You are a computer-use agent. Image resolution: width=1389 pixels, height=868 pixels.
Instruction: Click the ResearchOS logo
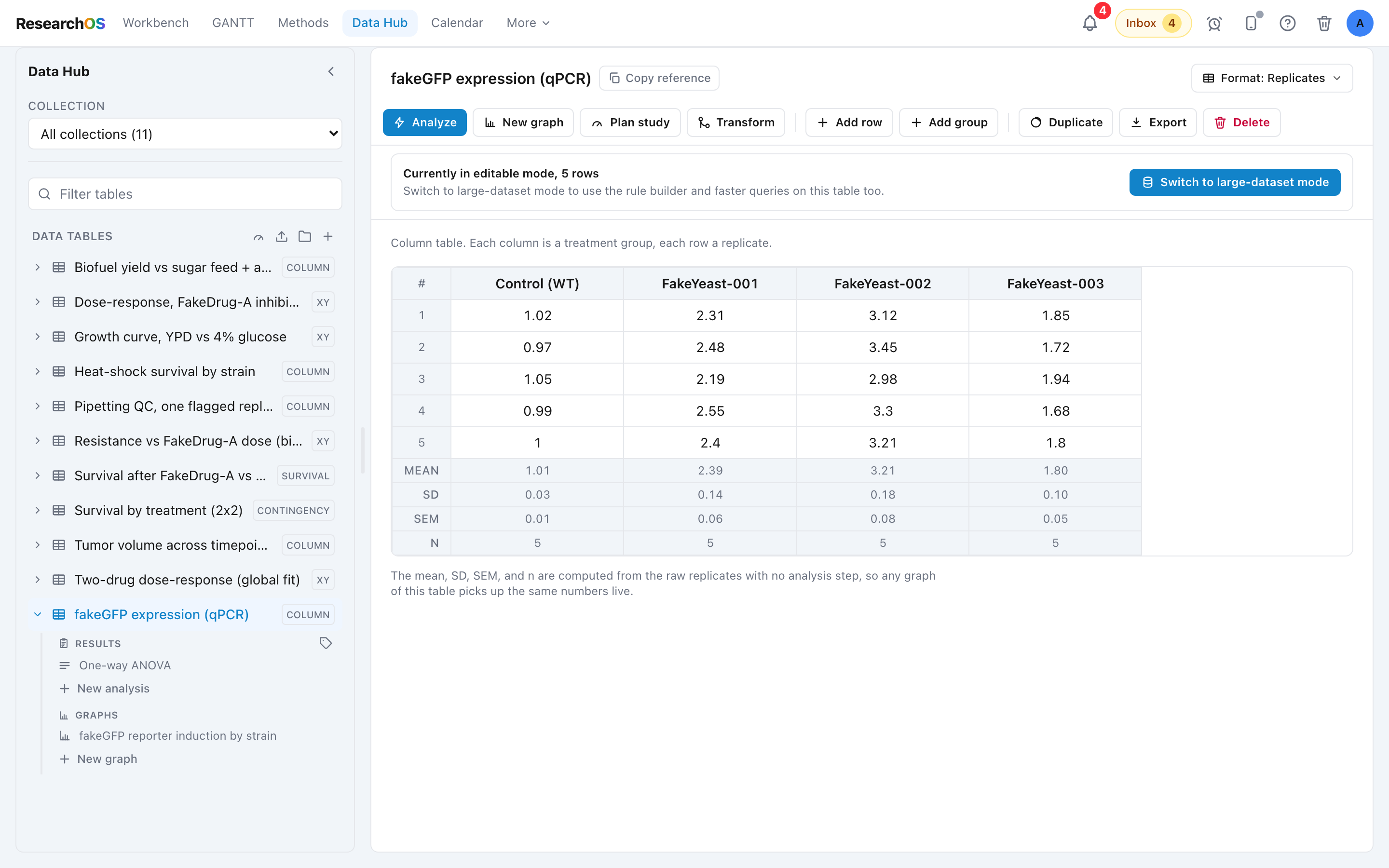[60, 23]
